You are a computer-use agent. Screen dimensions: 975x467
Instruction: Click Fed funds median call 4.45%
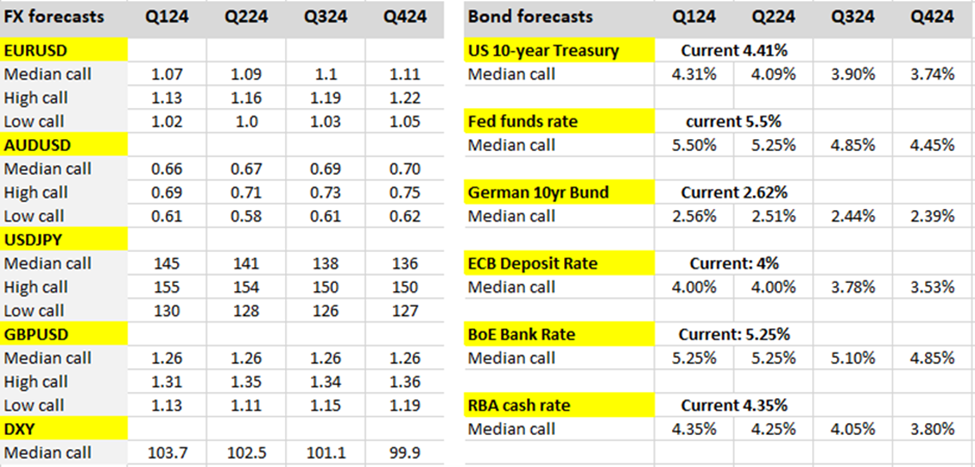coord(933,145)
